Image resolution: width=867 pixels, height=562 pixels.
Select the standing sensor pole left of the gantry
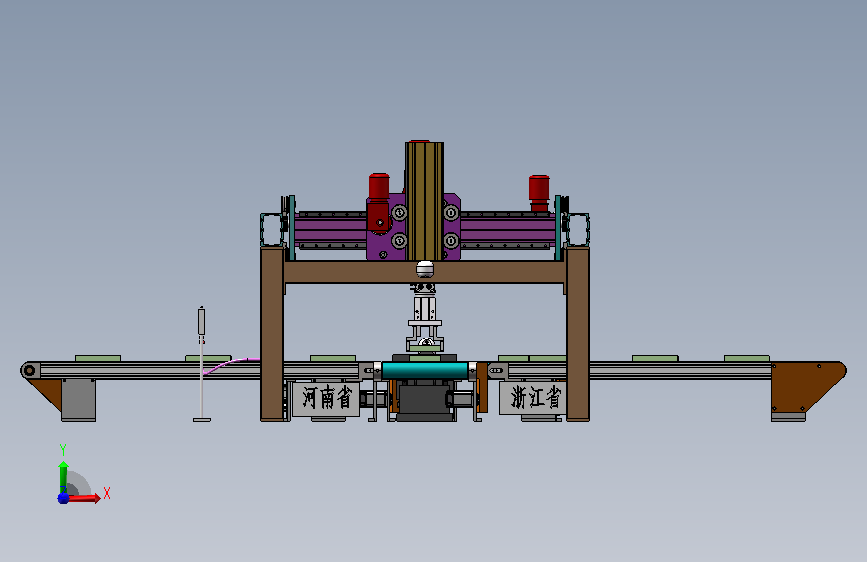(202, 364)
